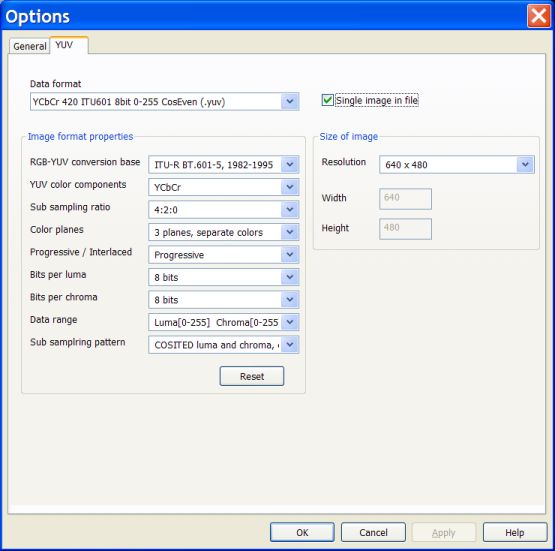
Task: Close the Options dialog window
Action: 539,16
